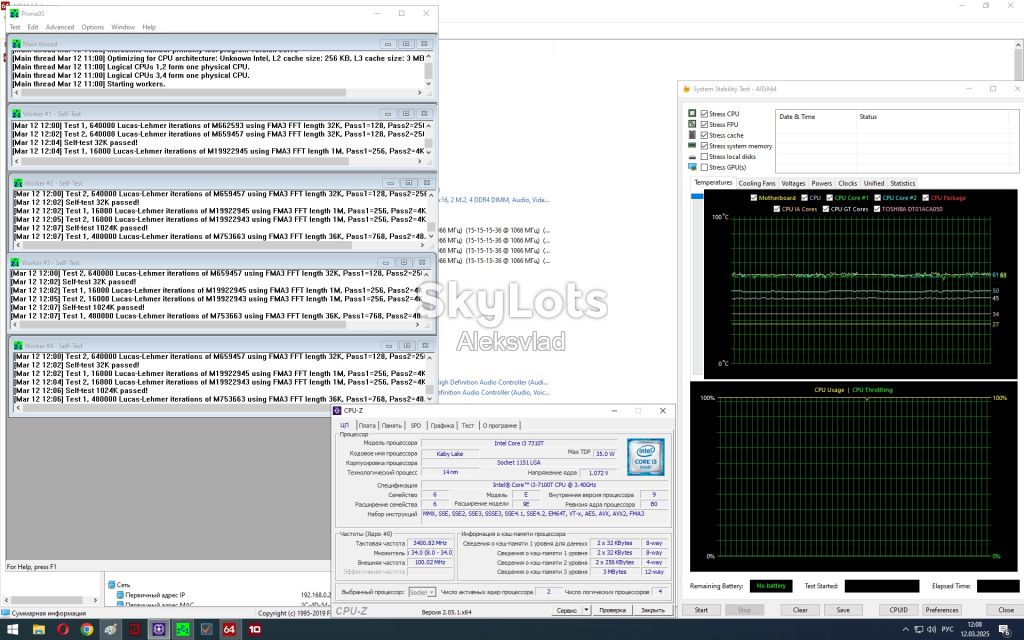Toggle CPU Core #1 graph checkbox
The width and height of the screenshot is (1024, 640).
click(x=829, y=198)
